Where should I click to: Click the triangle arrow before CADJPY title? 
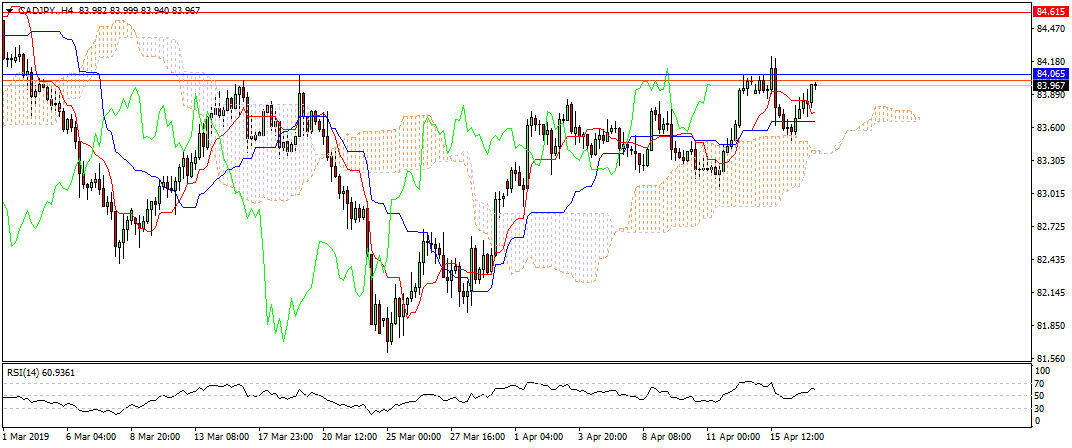pos(9,9)
